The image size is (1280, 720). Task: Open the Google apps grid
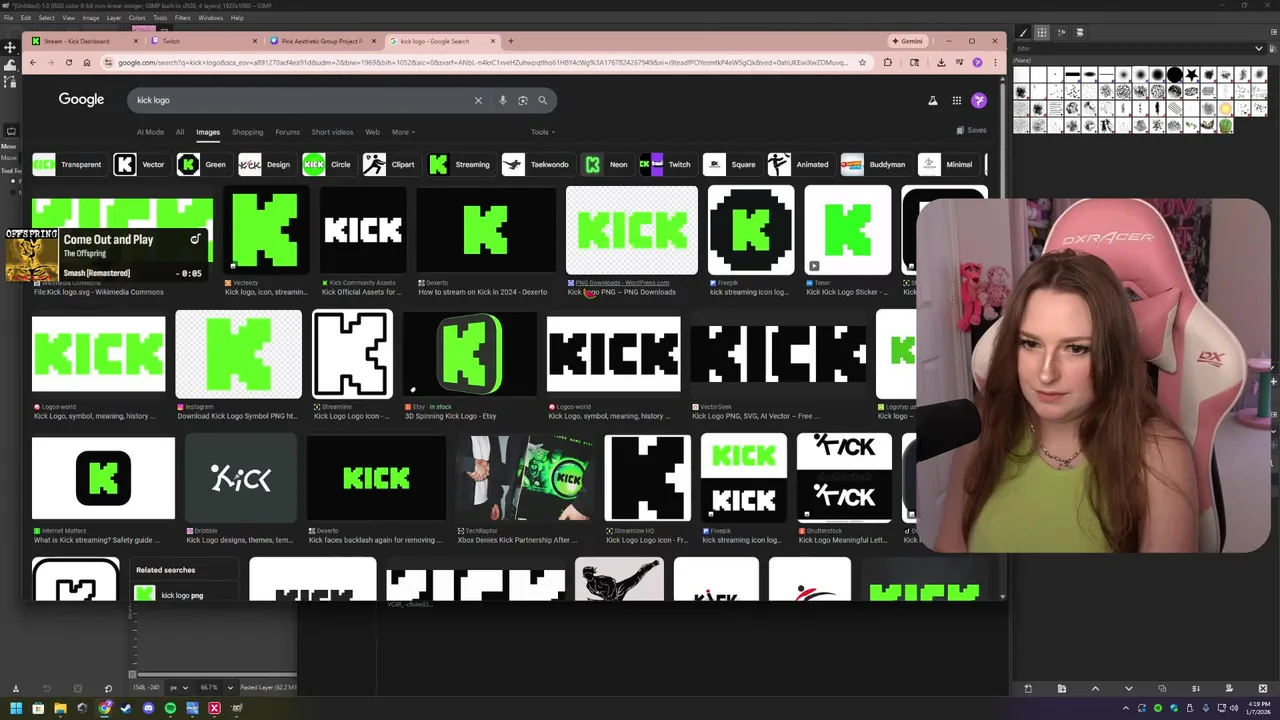click(x=956, y=100)
